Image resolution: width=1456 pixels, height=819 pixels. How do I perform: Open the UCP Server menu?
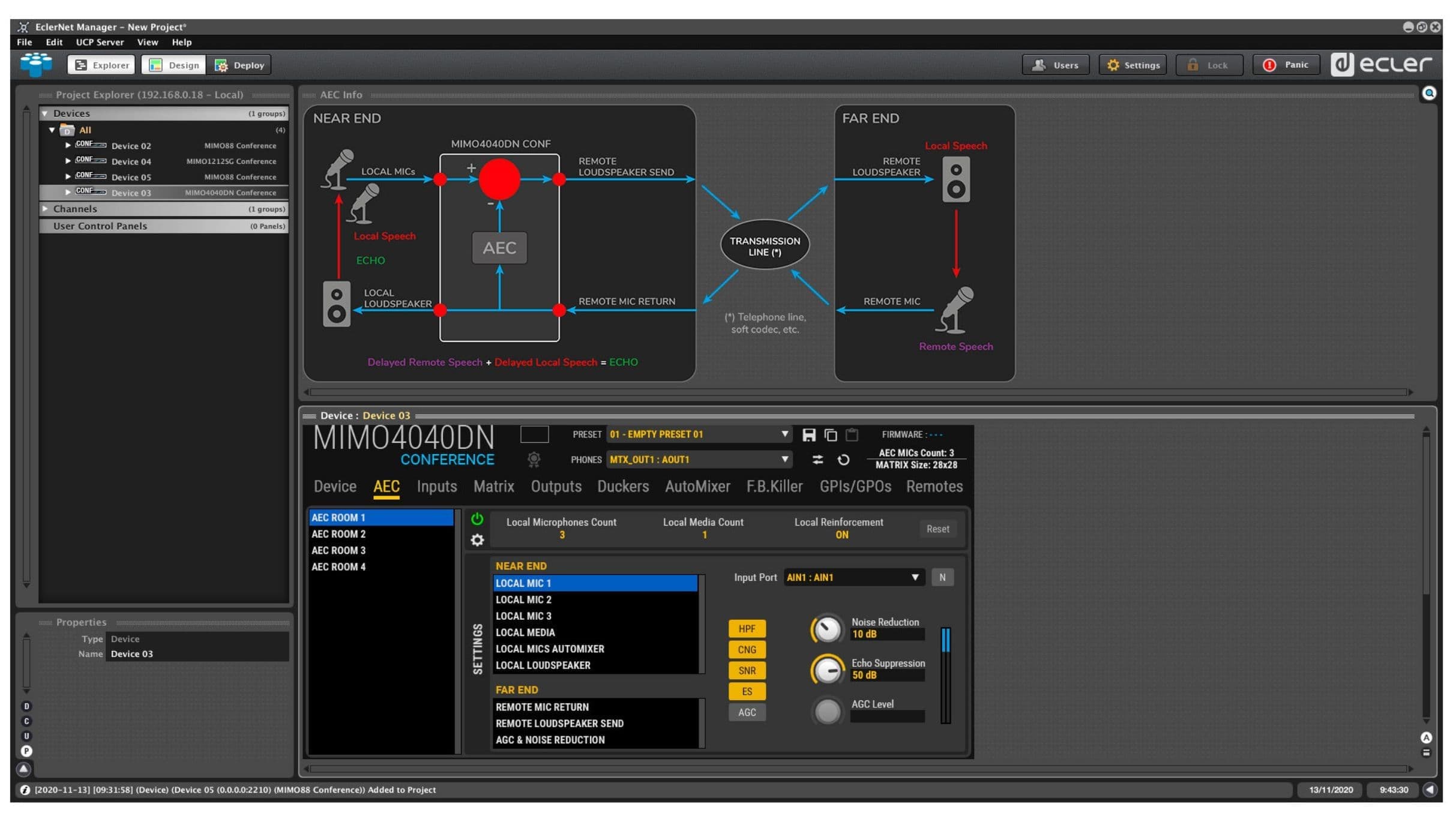[100, 42]
